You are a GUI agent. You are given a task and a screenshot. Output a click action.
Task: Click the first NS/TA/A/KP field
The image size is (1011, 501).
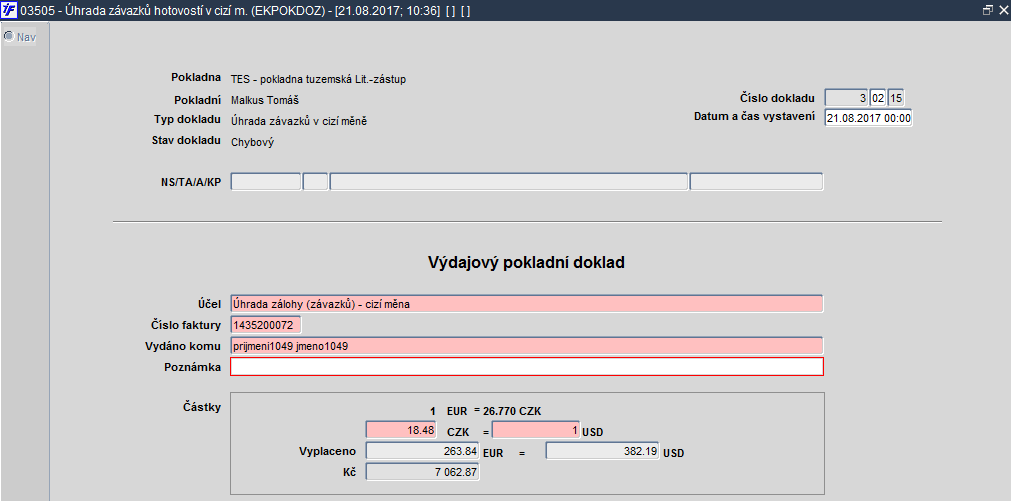click(x=266, y=182)
